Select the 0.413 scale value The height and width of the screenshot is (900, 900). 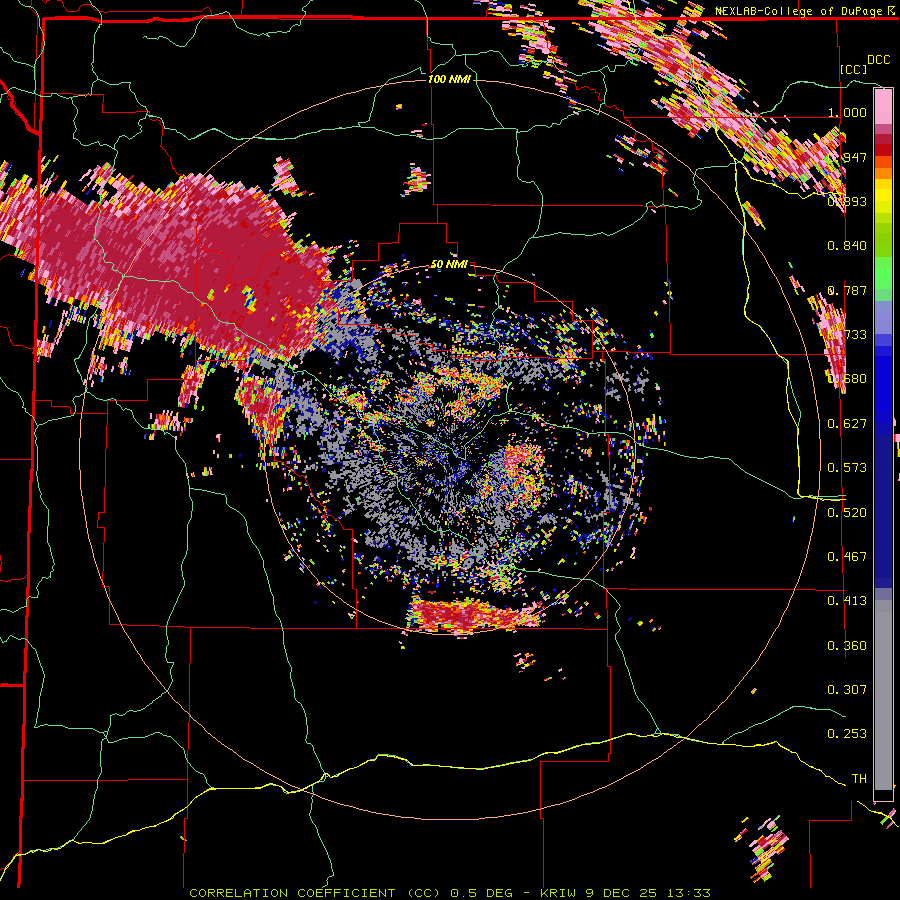pyautogui.click(x=847, y=601)
